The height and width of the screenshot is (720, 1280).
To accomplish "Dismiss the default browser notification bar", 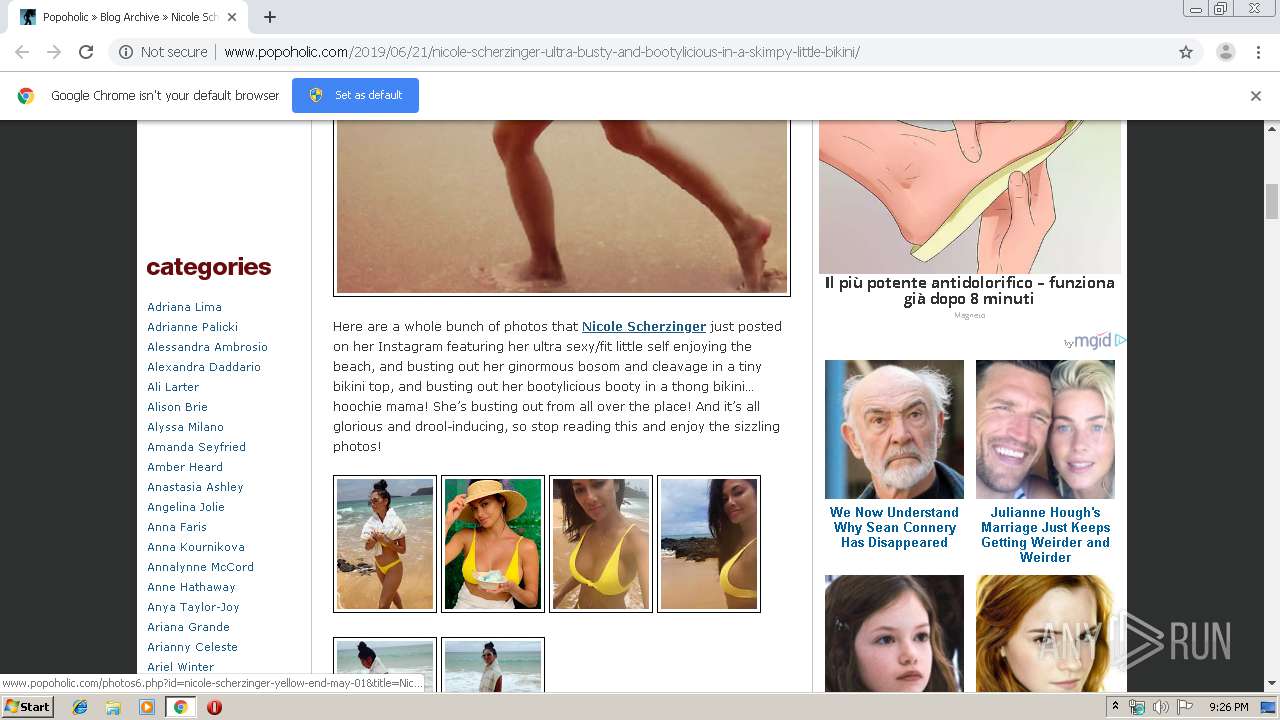I will pos(1256,96).
